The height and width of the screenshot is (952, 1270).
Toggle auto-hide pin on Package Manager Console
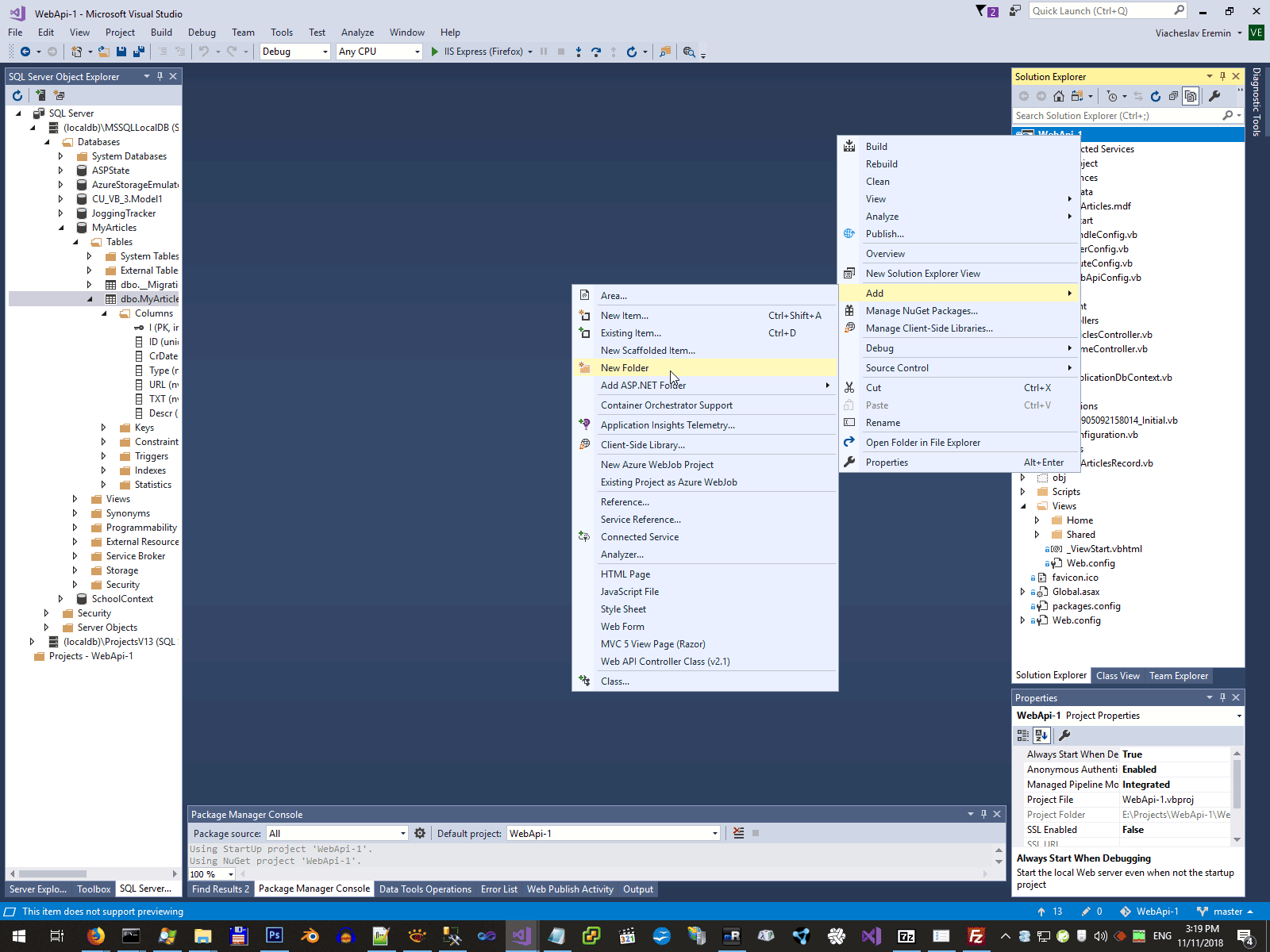click(984, 814)
